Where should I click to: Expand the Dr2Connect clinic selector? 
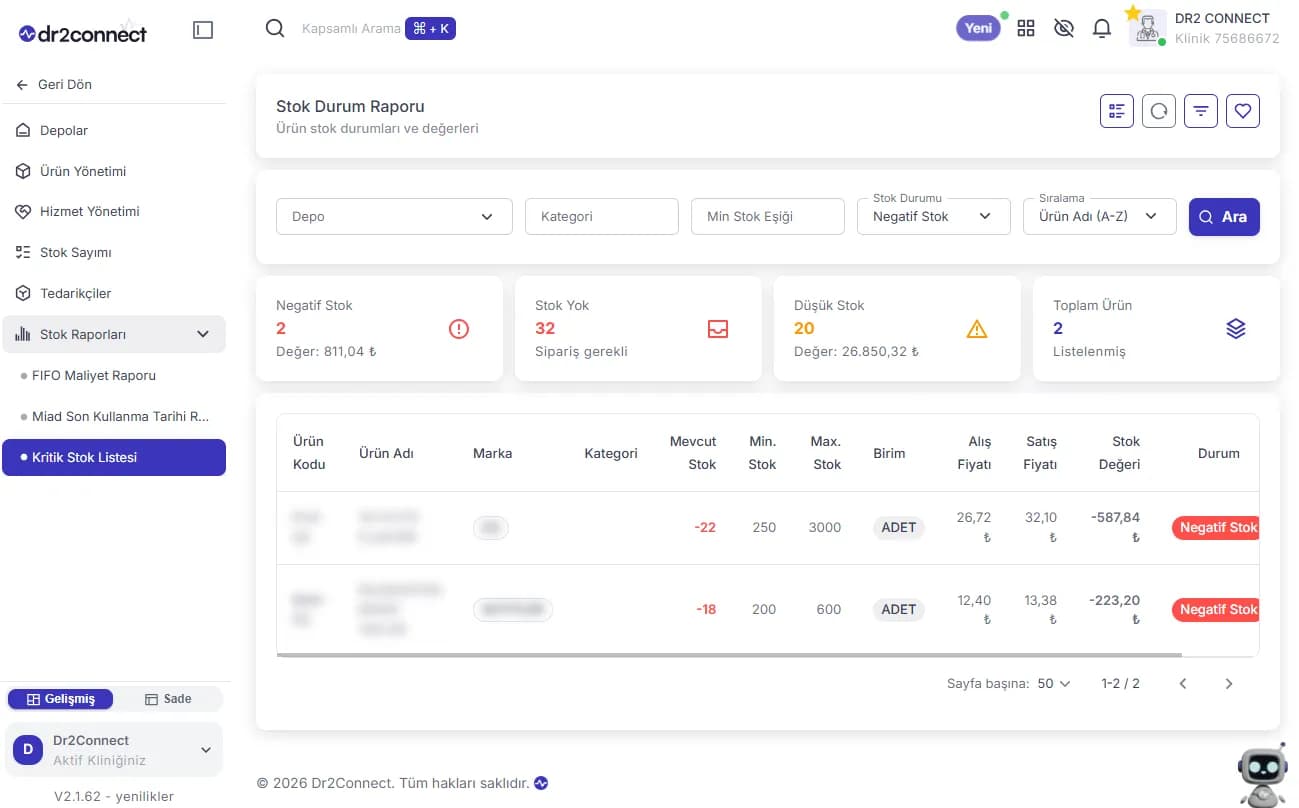tap(114, 749)
